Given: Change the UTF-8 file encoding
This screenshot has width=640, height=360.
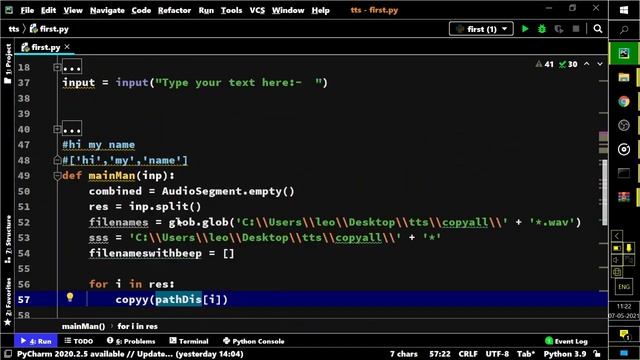Looking at the screenshot, I should (x=497, y=354).
